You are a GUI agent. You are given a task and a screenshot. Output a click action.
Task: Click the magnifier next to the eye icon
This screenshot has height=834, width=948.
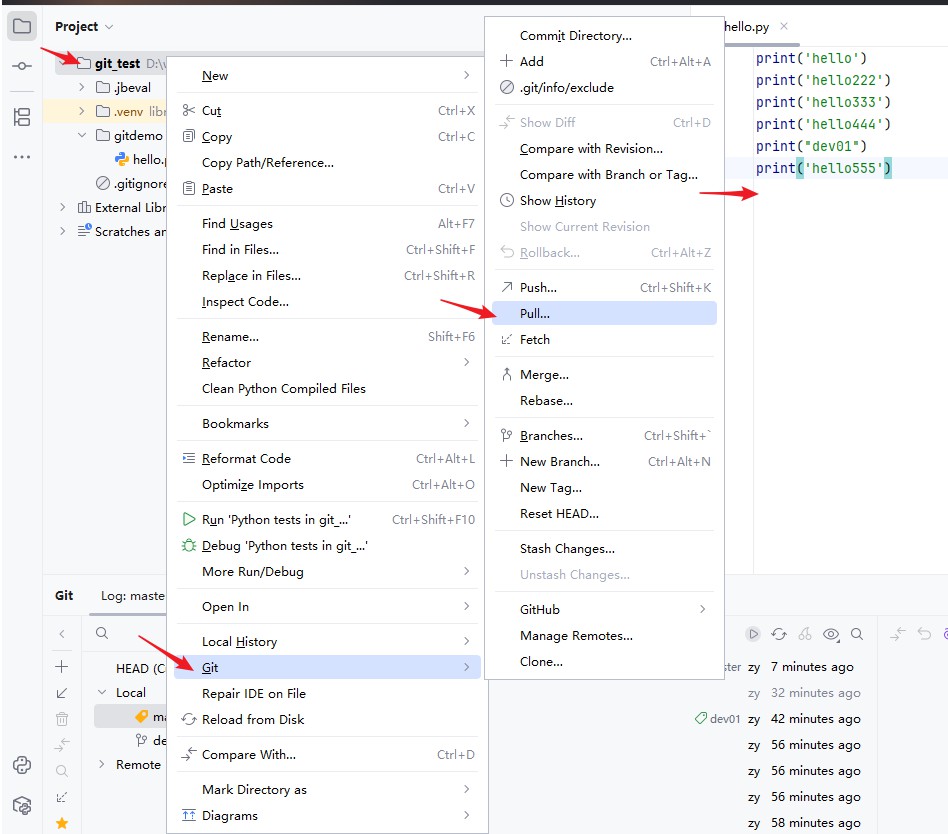pyautogui.click(x=857, y=634)
